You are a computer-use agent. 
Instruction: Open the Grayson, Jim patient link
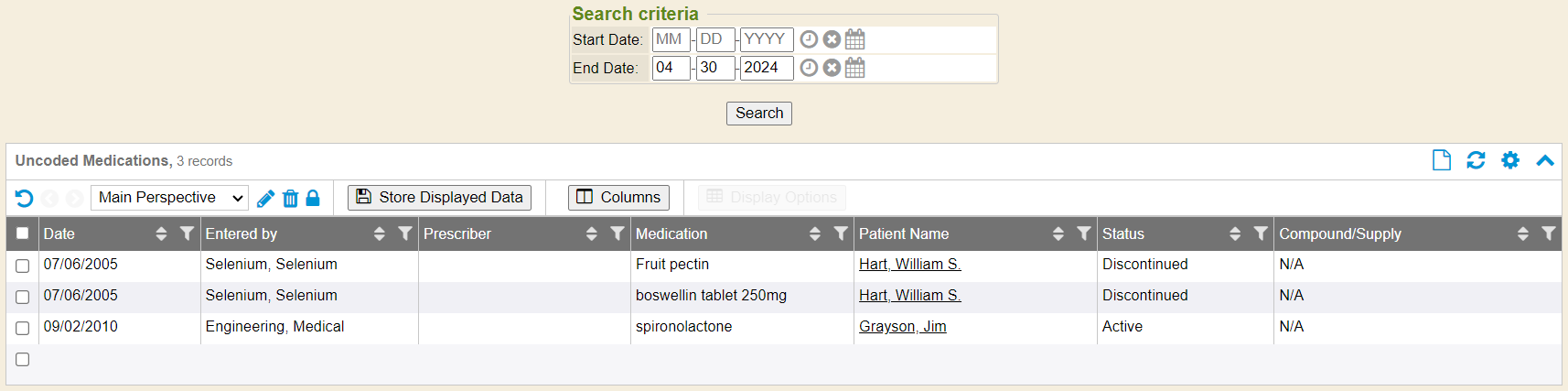(902, 327)
